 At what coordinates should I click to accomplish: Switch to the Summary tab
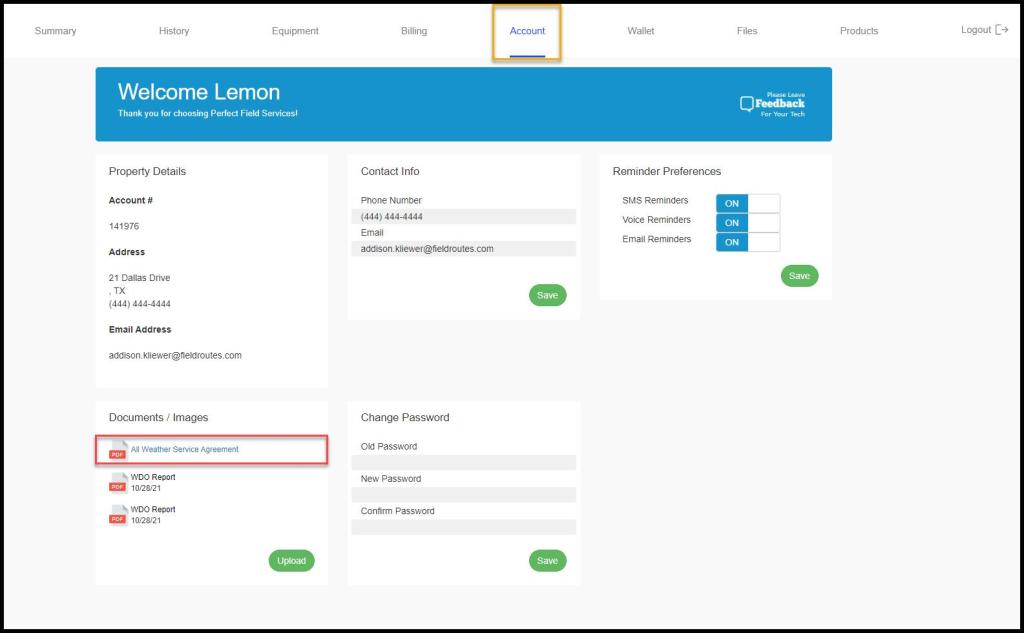(55, 31)
